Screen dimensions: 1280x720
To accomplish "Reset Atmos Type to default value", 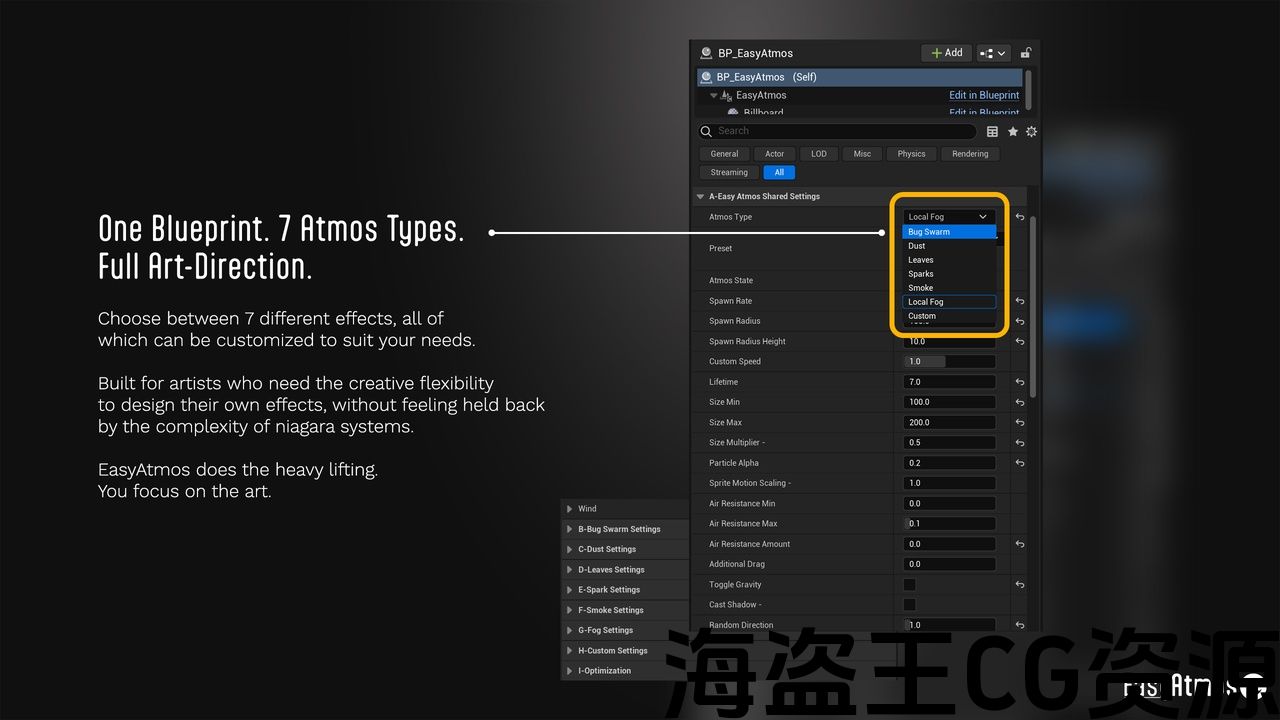I will (1020, 217).
